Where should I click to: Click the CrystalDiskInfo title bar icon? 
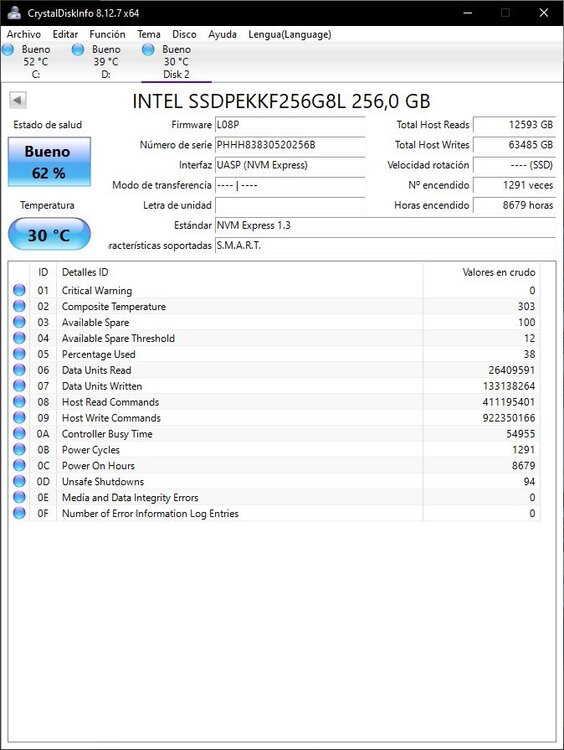14,12
